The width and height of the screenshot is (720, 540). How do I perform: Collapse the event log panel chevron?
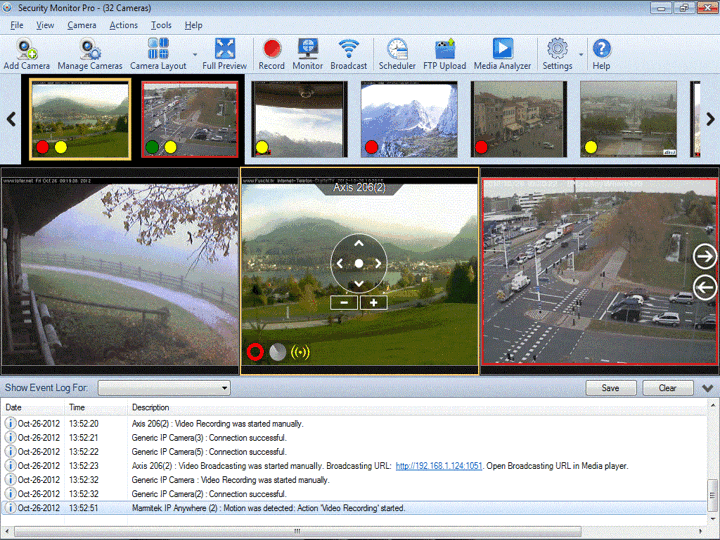click(708, 388)
